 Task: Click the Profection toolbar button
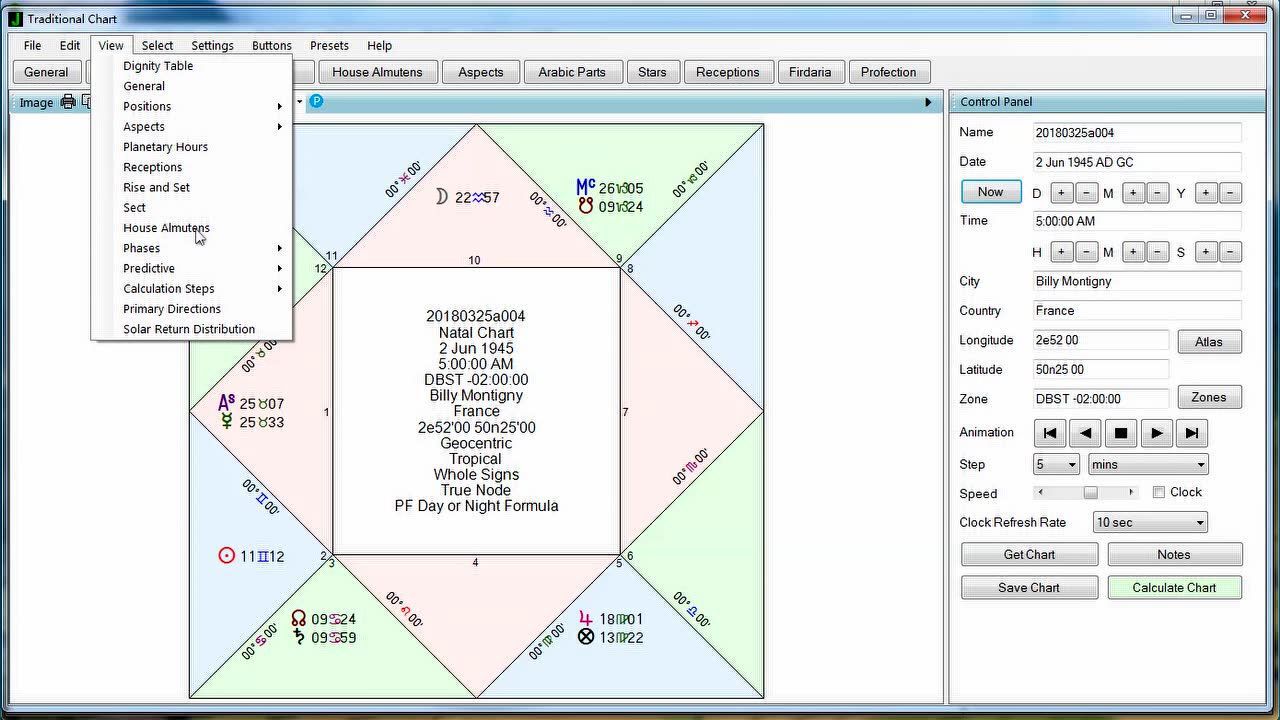(x=888, y=72)
